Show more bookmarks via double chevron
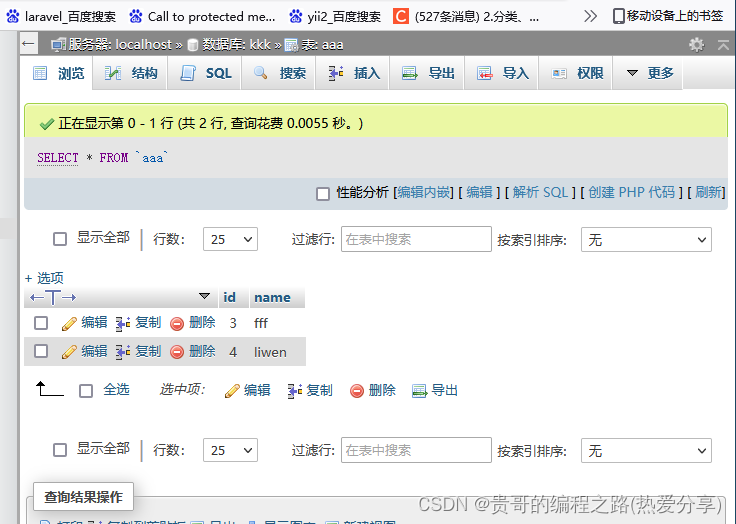Viewport: 736px width, 524px height. point(590,16)
